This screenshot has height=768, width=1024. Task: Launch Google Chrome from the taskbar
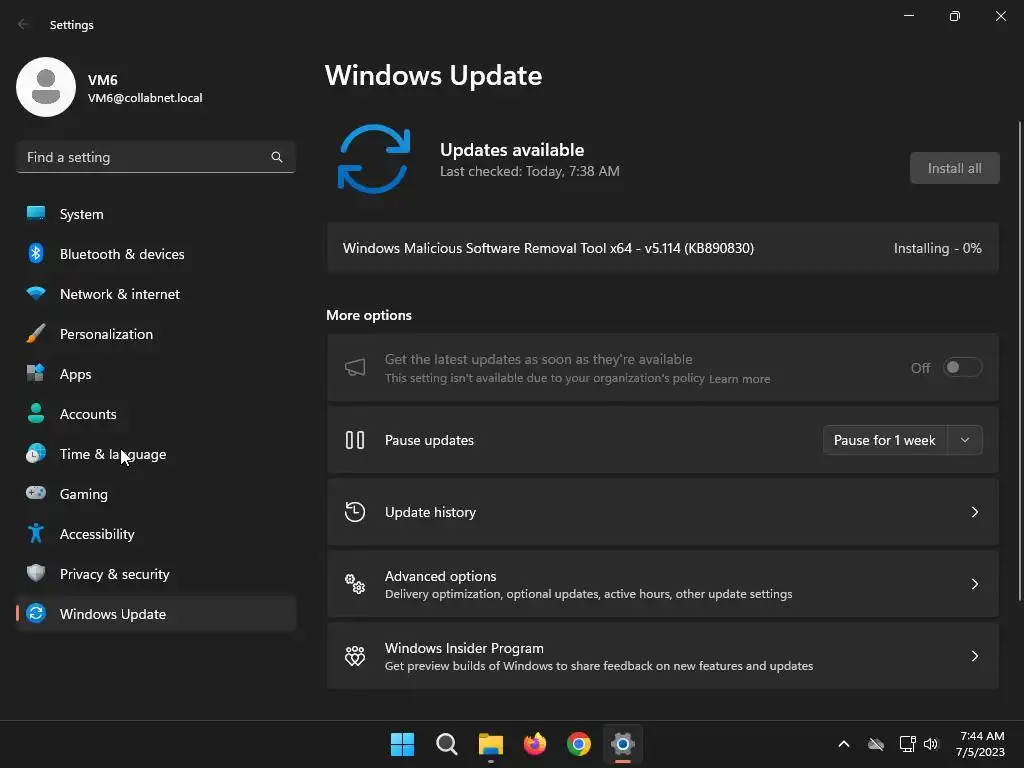pos(579,744)
